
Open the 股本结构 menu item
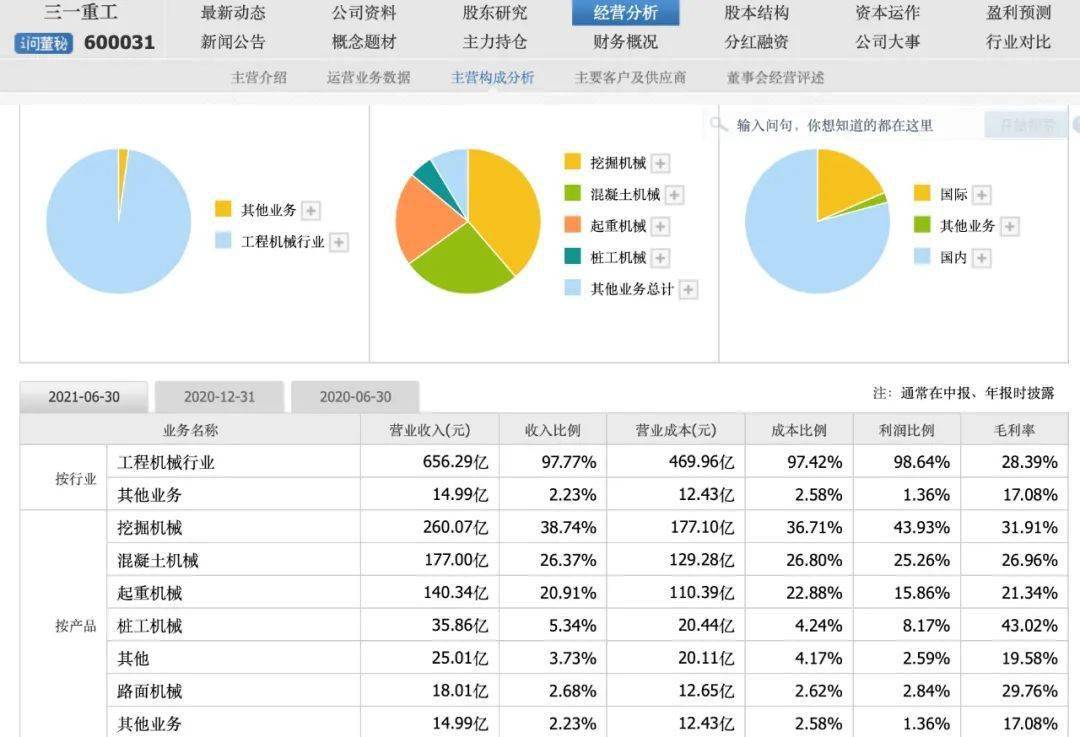(x=756, y=12)
